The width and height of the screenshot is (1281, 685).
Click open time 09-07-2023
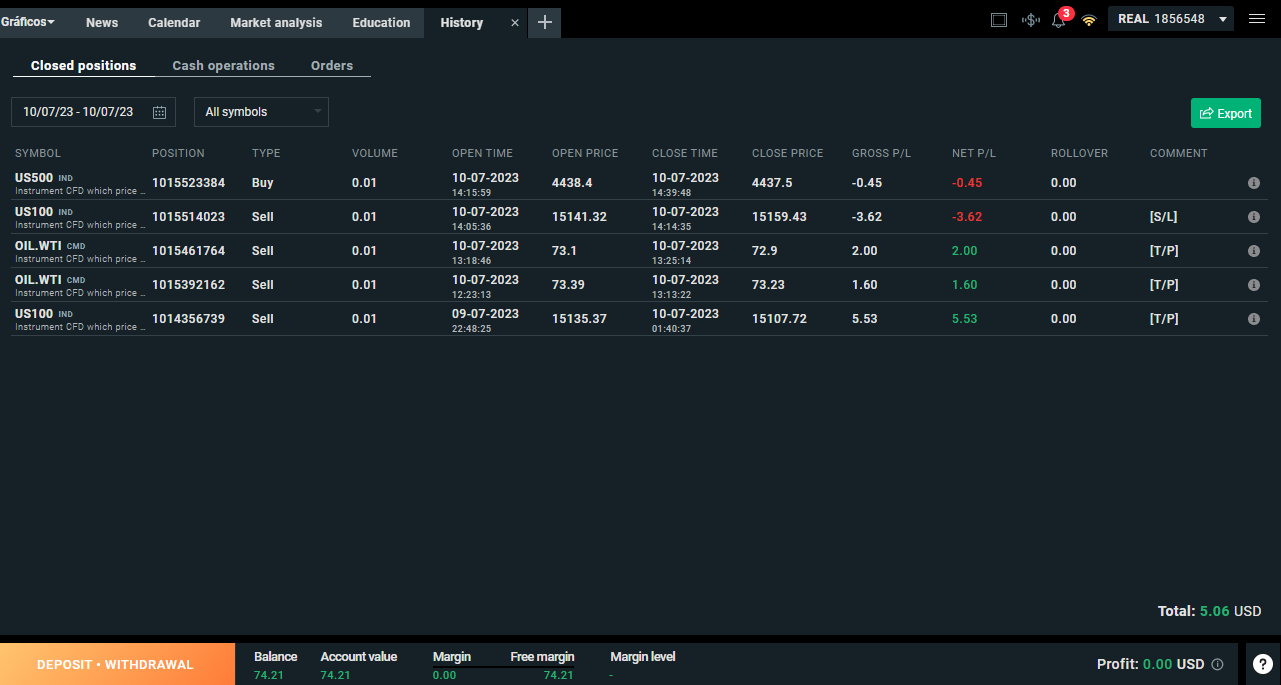coord(485,313)
